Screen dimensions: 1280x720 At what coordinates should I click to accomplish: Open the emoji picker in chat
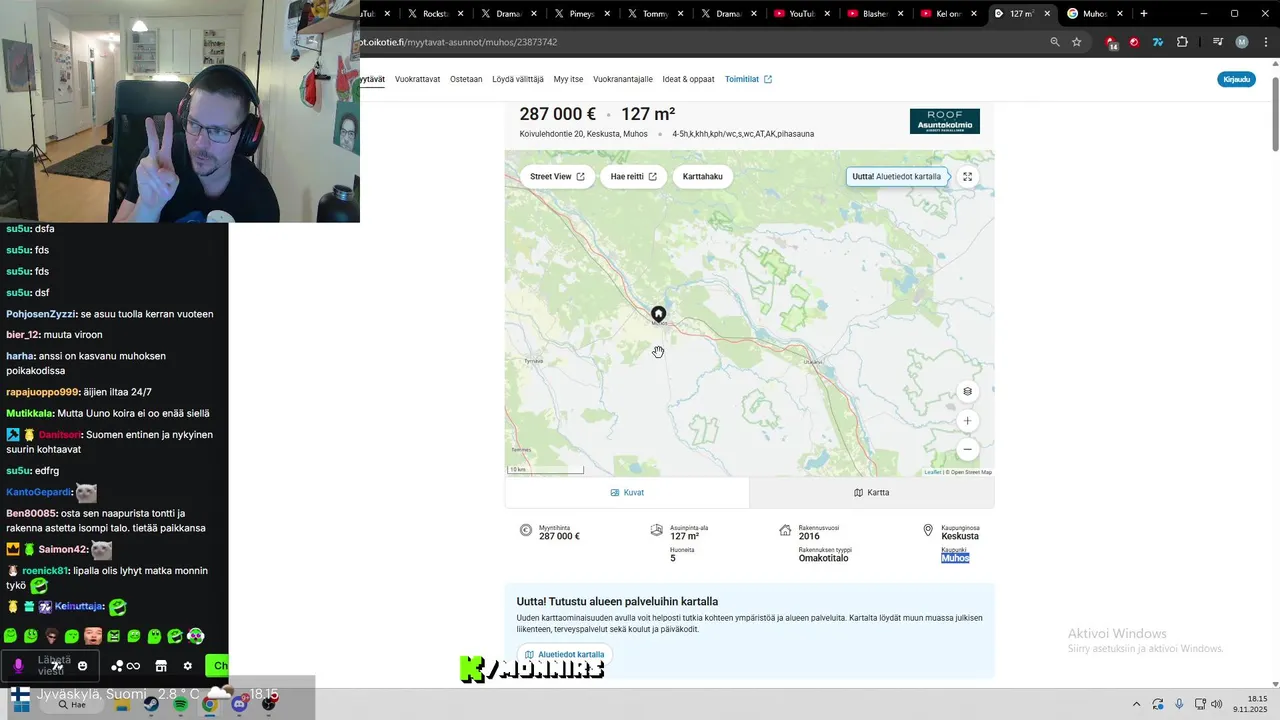pyautogui.click(x=83, y=666)
